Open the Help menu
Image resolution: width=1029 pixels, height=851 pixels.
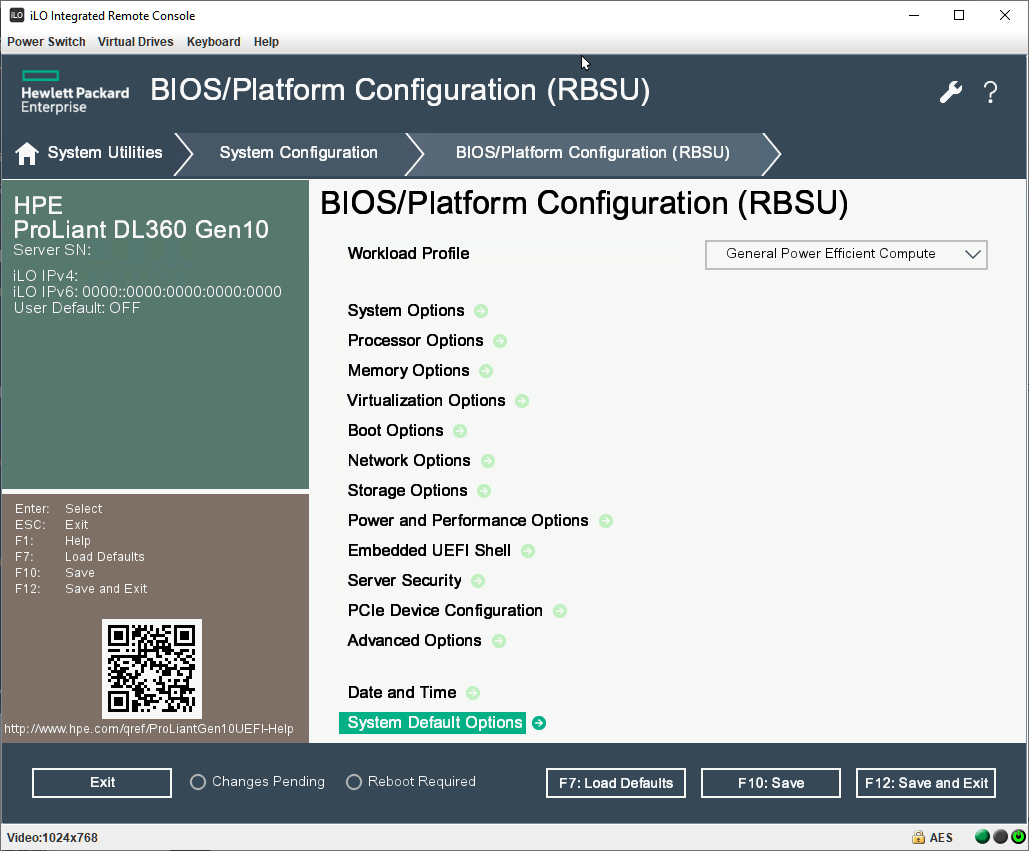click(x=266, y=42)
